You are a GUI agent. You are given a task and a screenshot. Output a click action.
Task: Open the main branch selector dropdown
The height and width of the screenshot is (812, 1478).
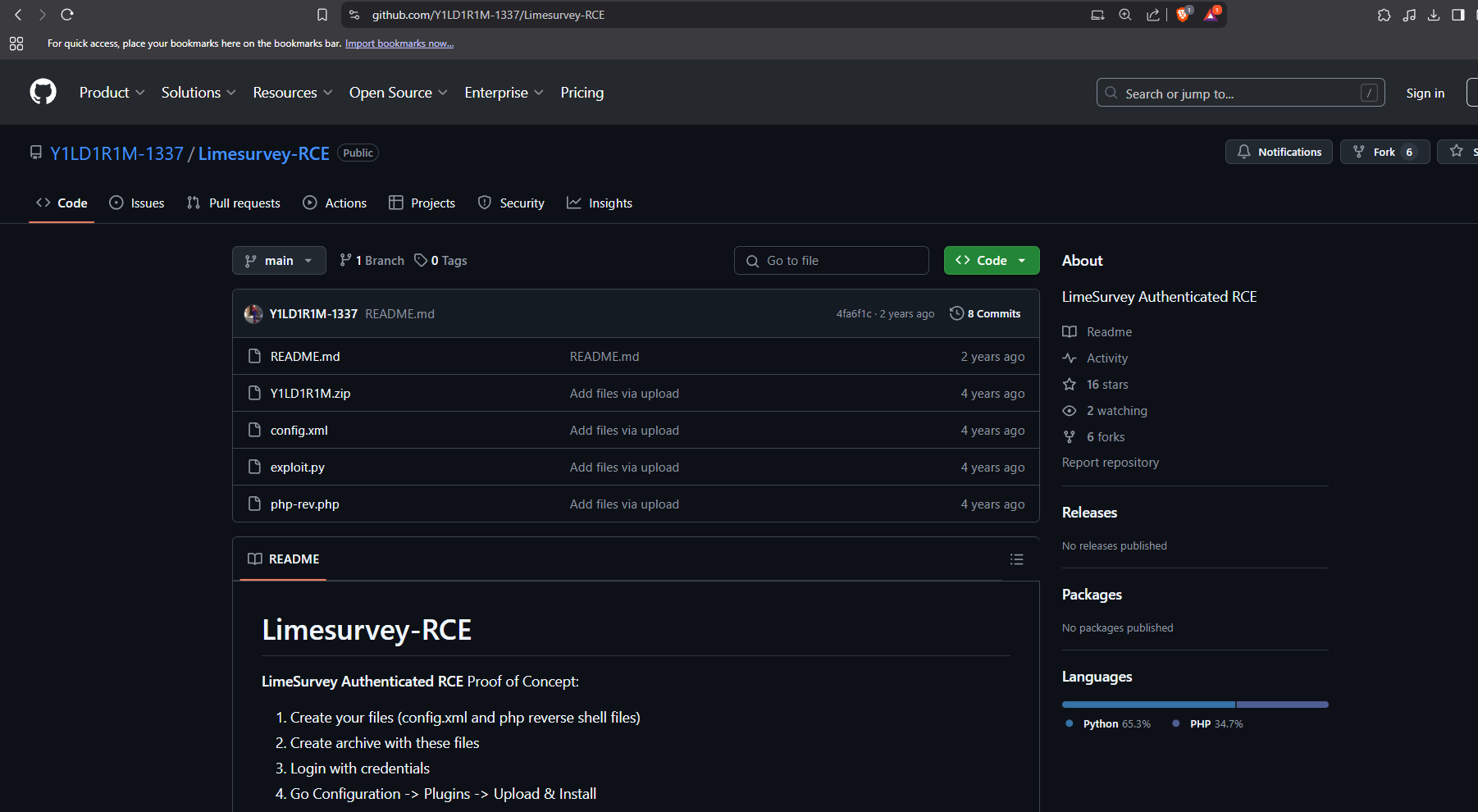click(279, 260)
